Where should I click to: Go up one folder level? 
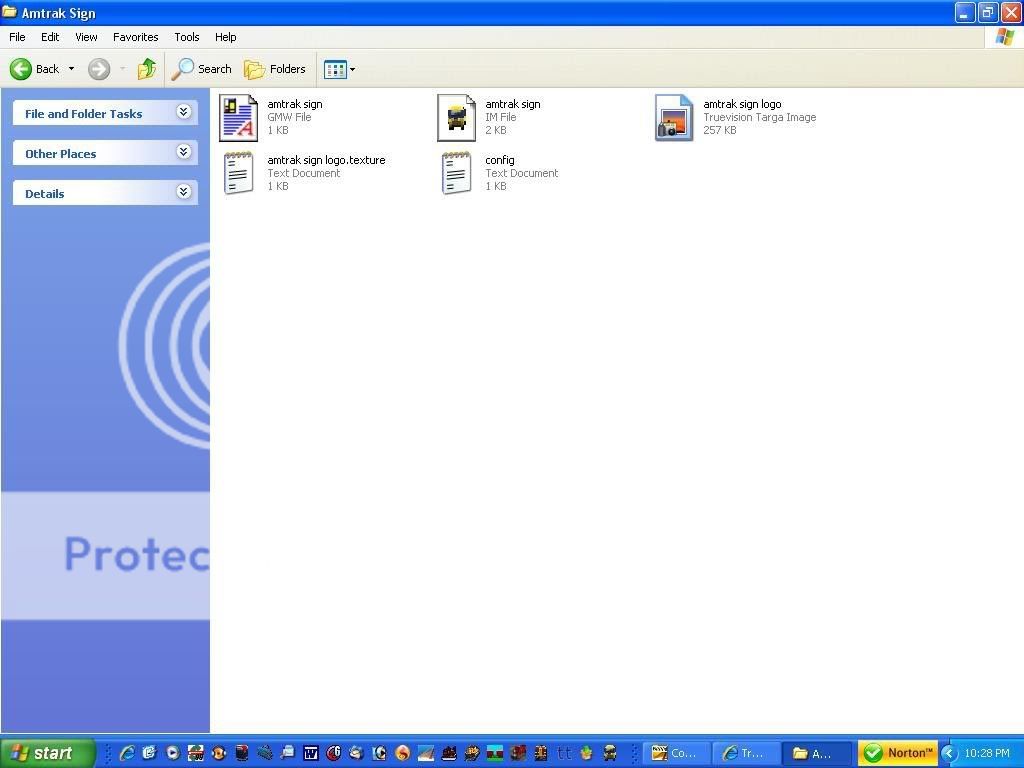click(147, 69)
